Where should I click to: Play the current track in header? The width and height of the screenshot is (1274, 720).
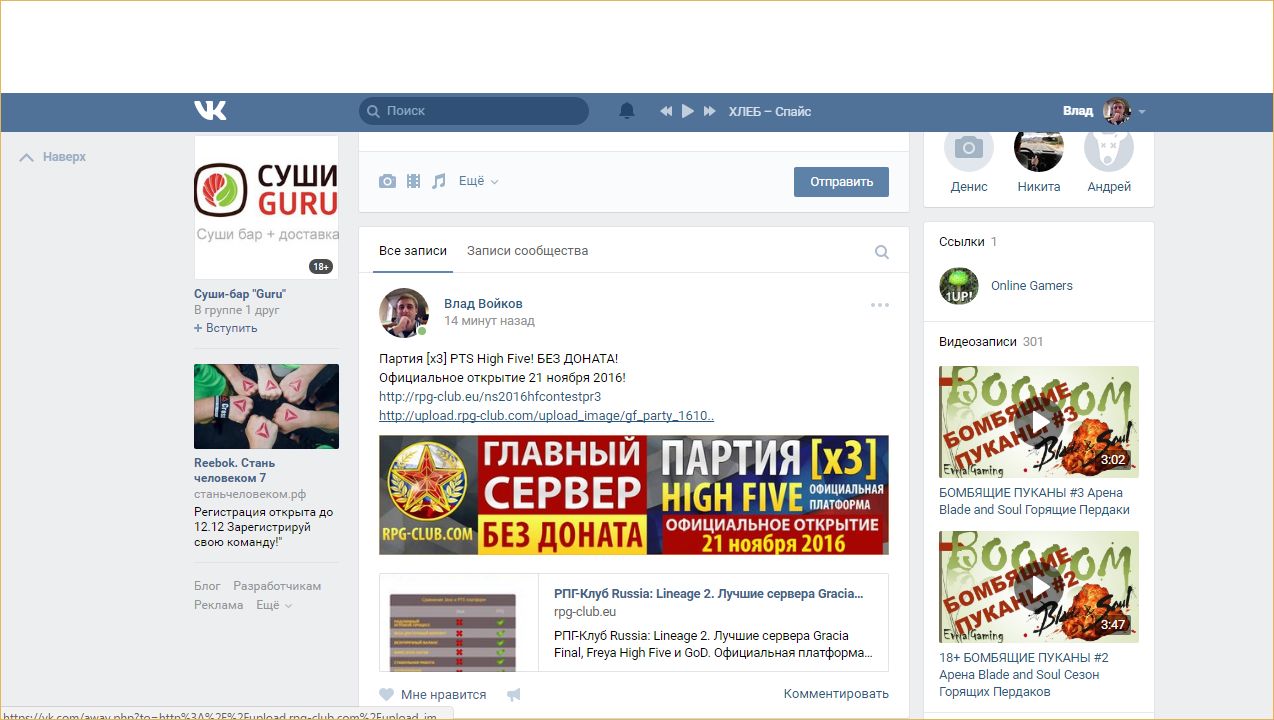point(688,111)
